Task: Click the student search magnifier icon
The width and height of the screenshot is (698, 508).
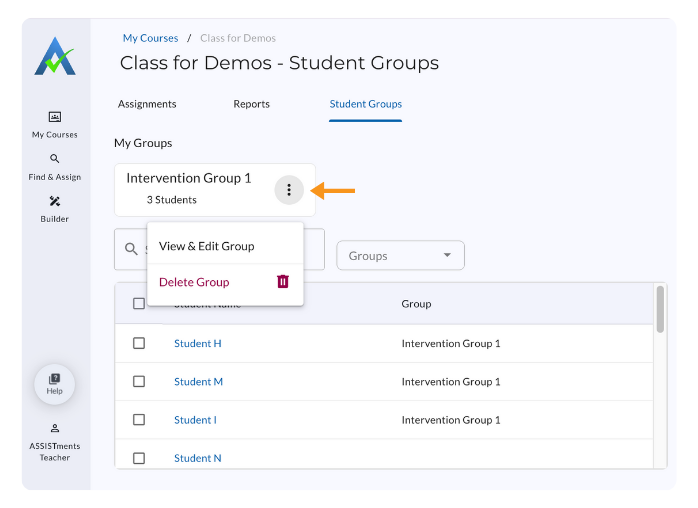Action: pyautogui.click(x=131, y=249)
